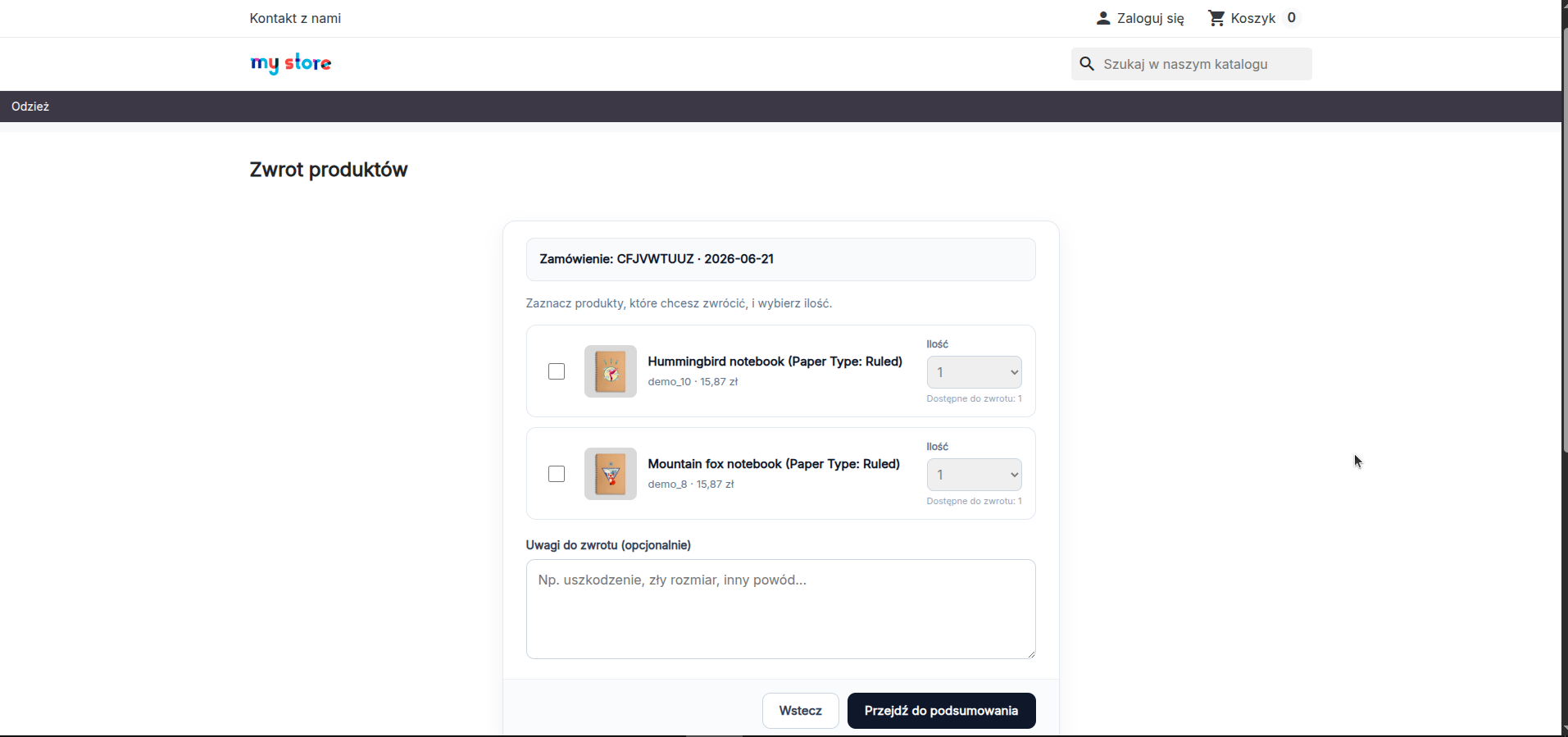Viewport: 1568px width, 737px height.
Task: Open the Odzież menu category
Action: (30, 107)
